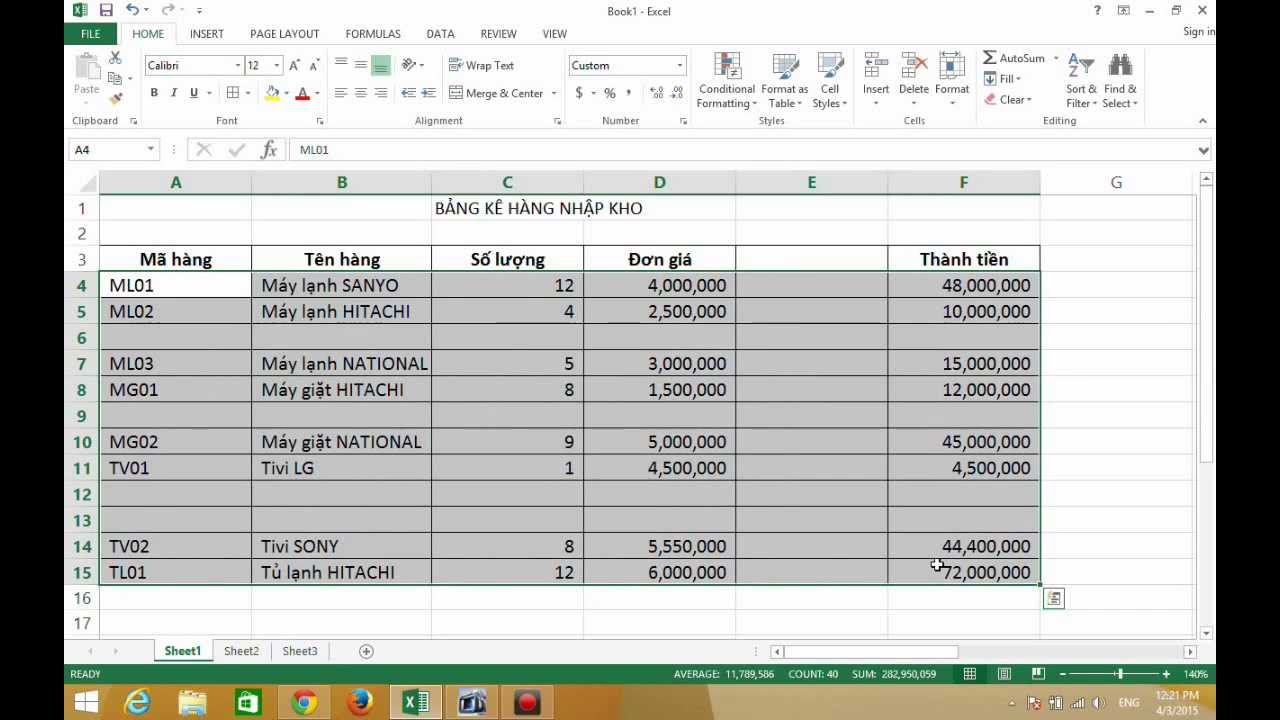Click Decrease Indent icon

[x=408, y=93]
